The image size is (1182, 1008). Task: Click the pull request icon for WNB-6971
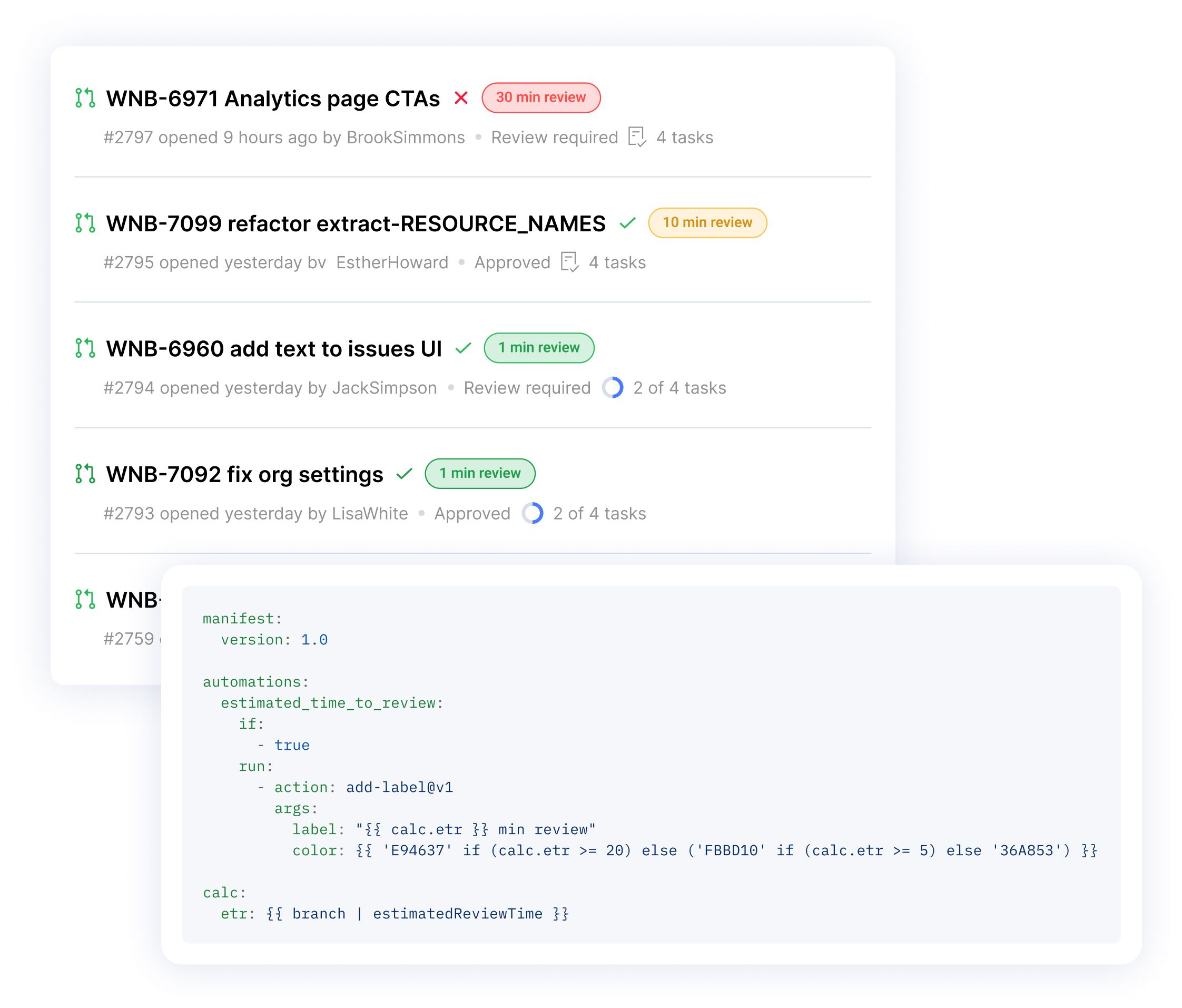point(85,97)
